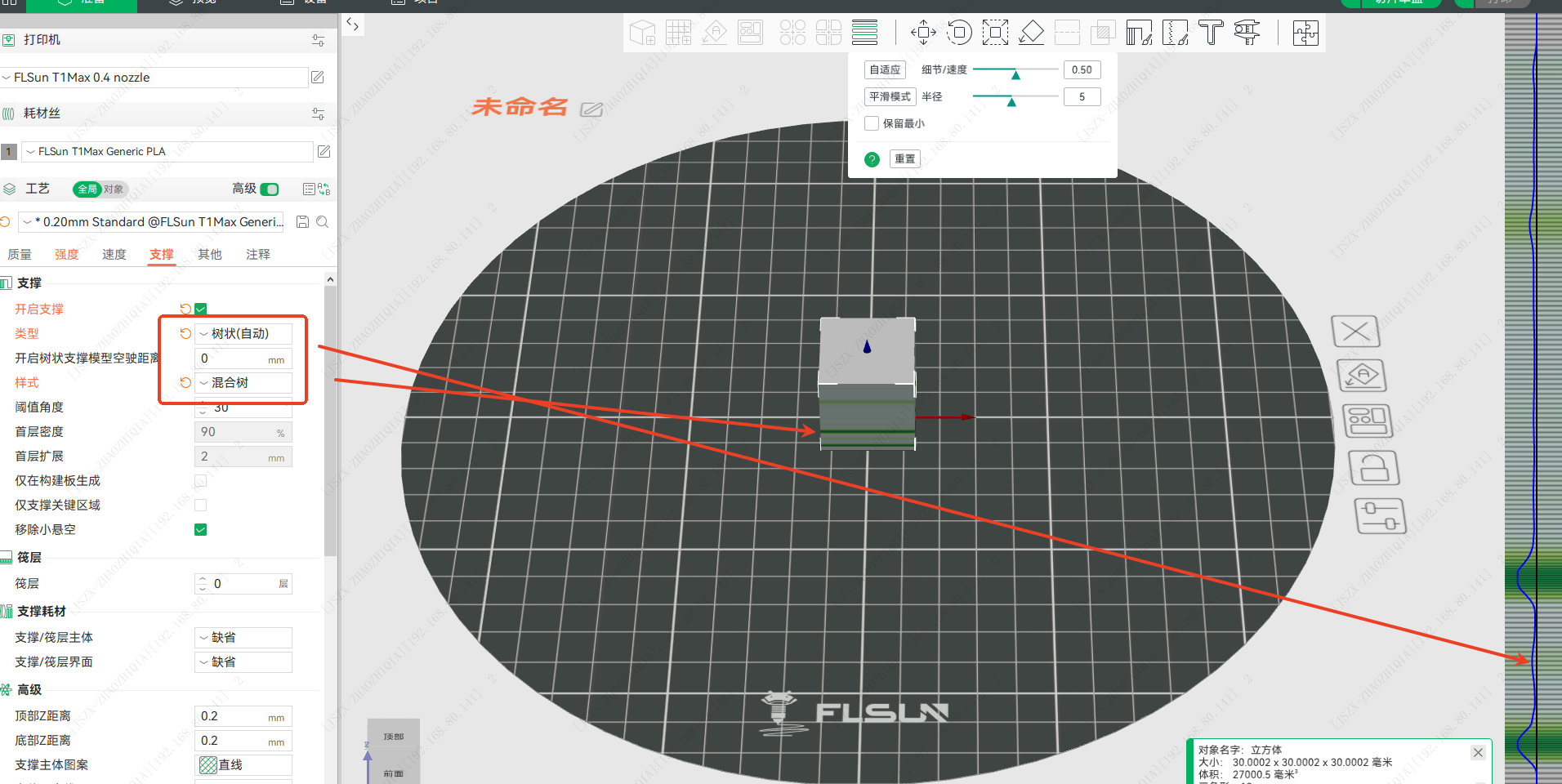Viewport: 1562px width, 784px height.
Task: Open the Measure caliper tool
Action: (1247, 33)
